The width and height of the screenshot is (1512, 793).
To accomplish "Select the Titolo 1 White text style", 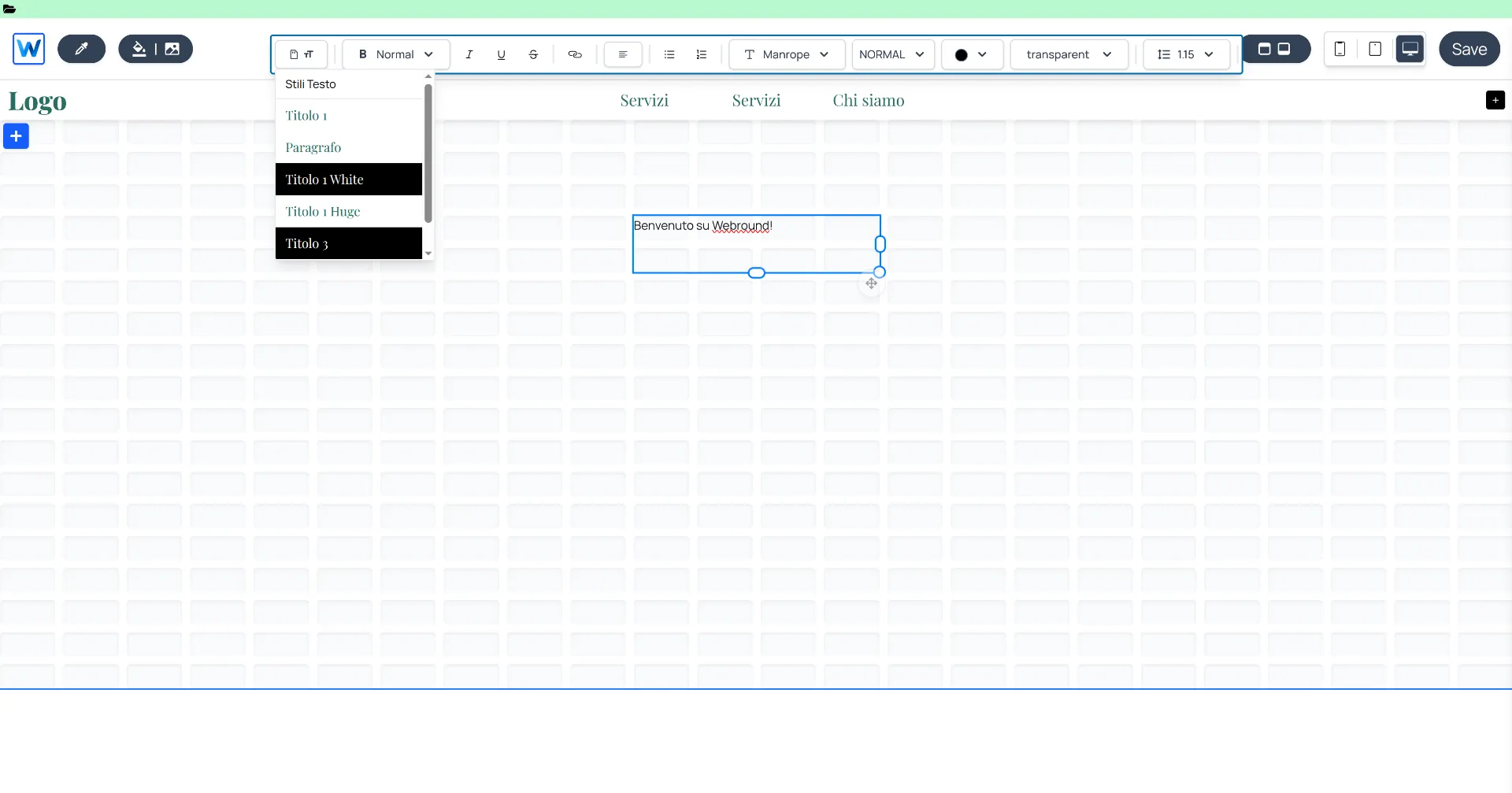I will (349, 180).
